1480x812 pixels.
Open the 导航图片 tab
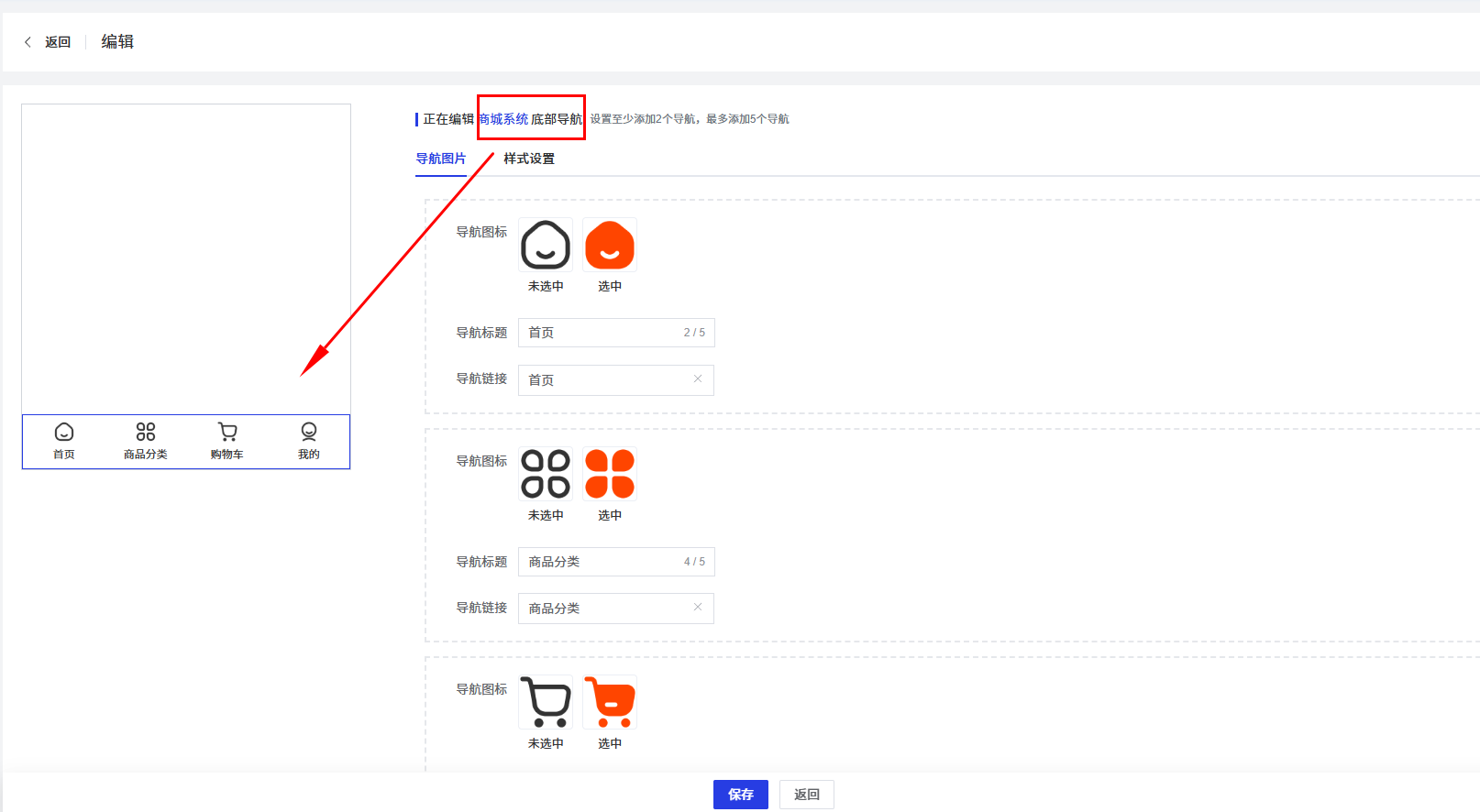point(441,159)
